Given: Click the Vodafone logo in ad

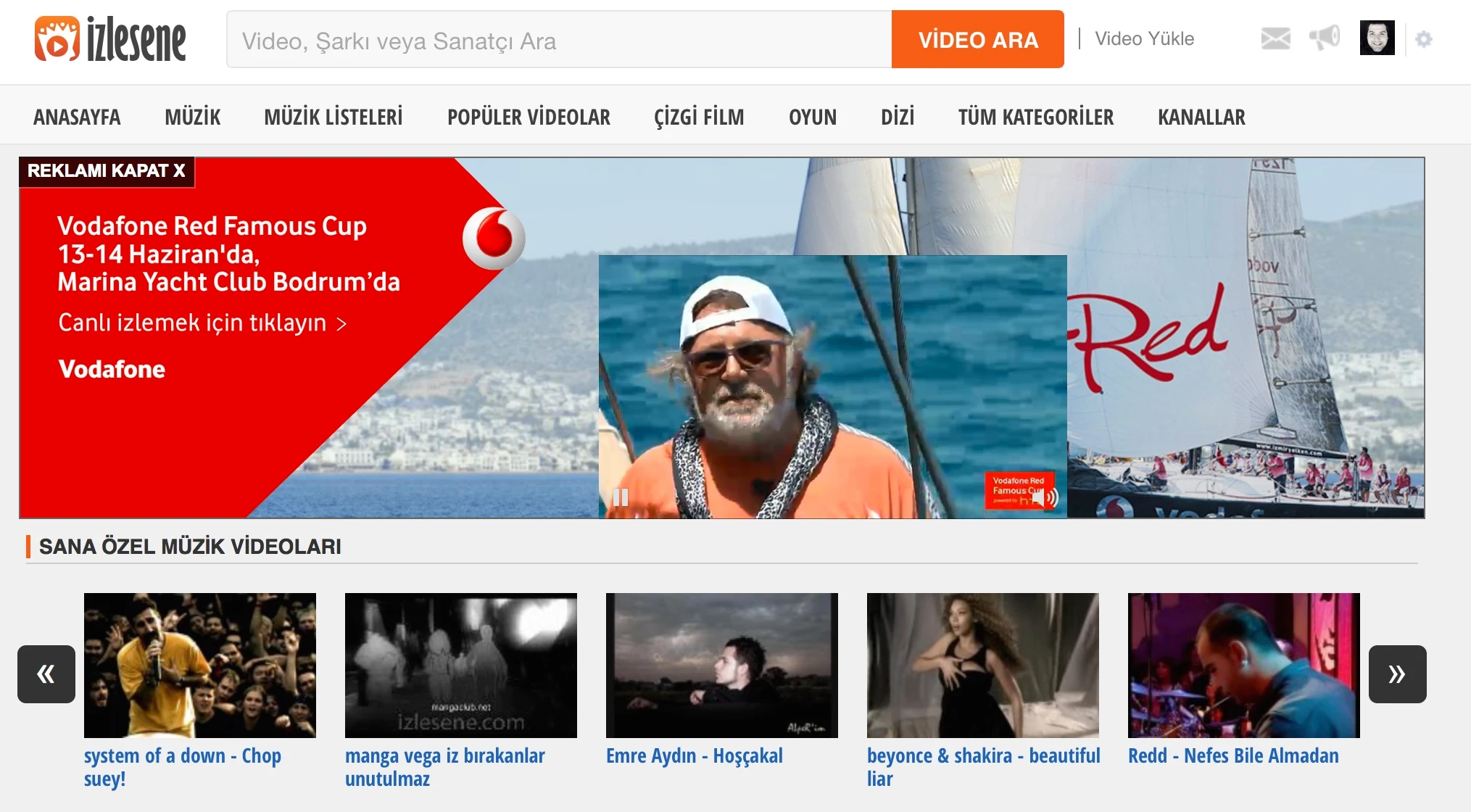Looking at the screenshot, I should [x=494, y=238].
